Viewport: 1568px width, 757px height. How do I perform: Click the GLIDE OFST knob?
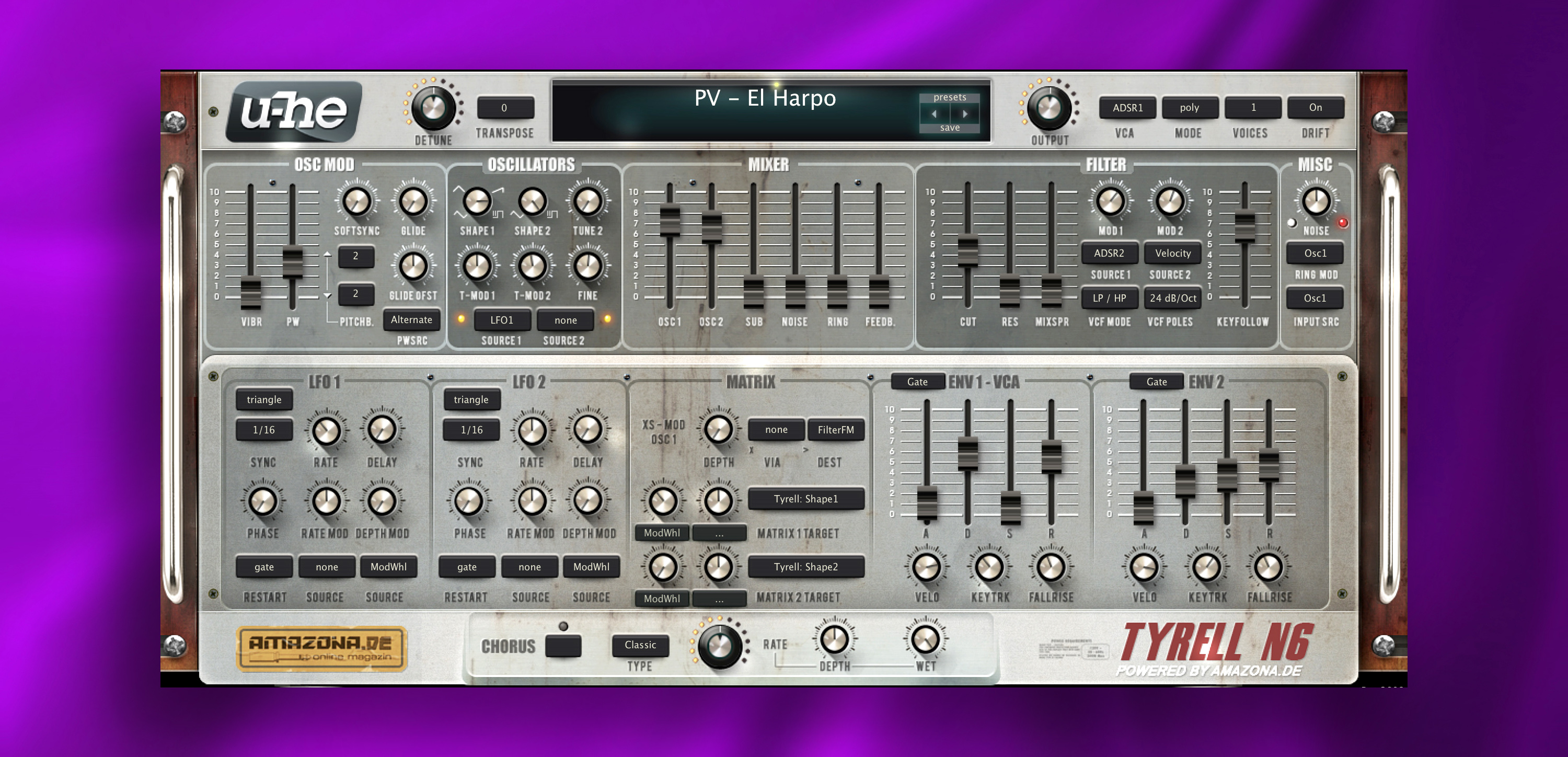click(413, 266)
